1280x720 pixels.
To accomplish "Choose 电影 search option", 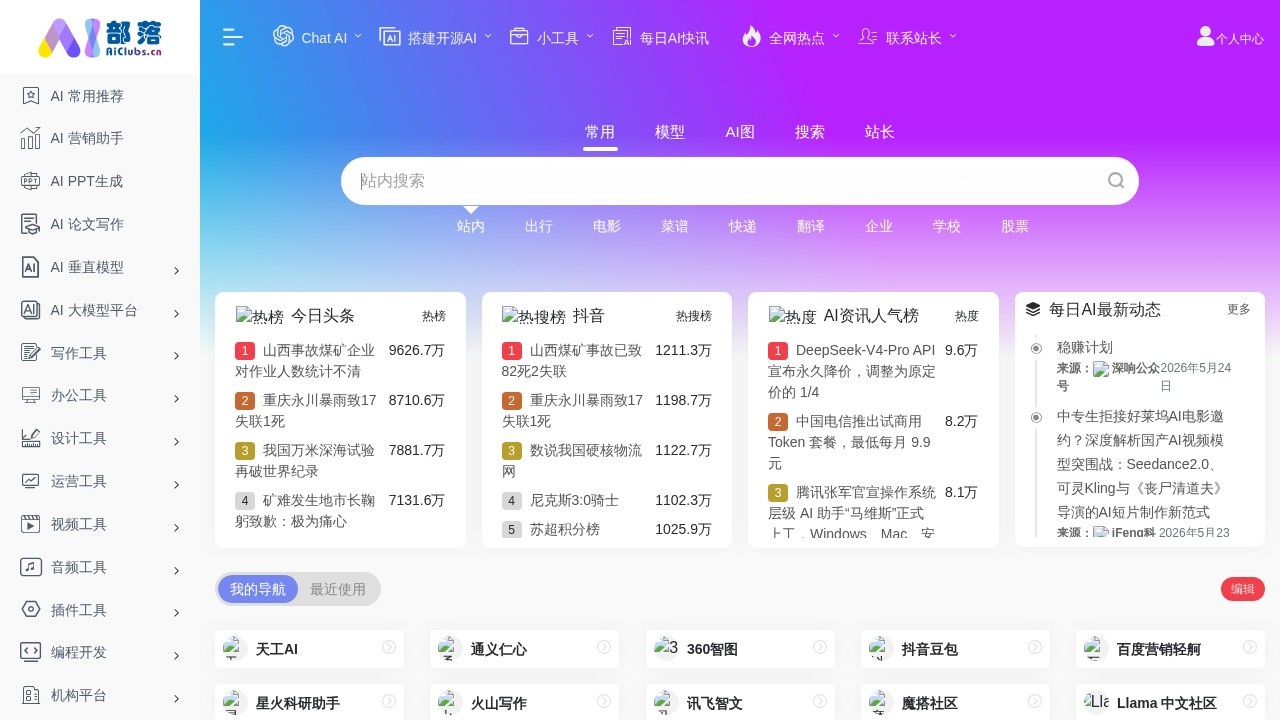I will pos(607,226).
